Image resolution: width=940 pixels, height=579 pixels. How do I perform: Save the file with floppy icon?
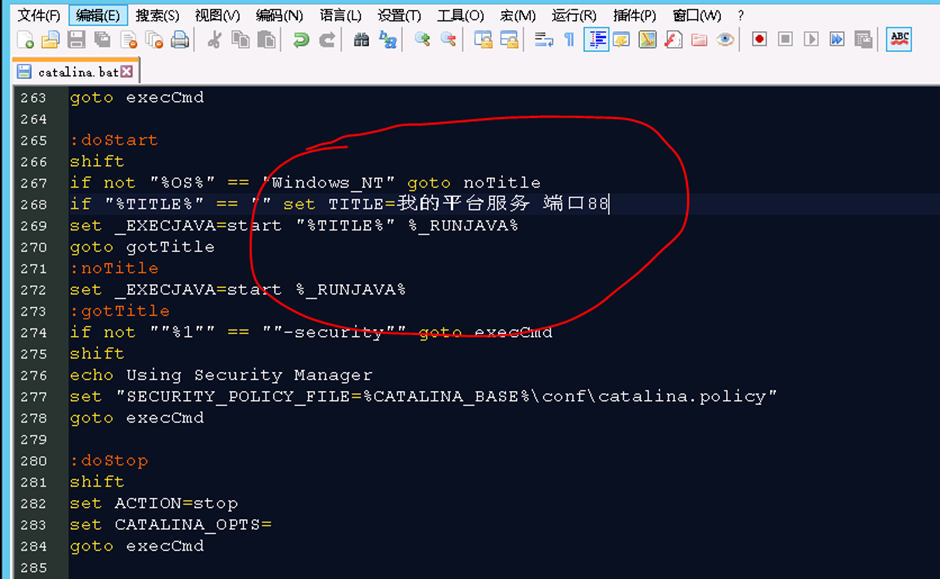(x=76, y=40)
